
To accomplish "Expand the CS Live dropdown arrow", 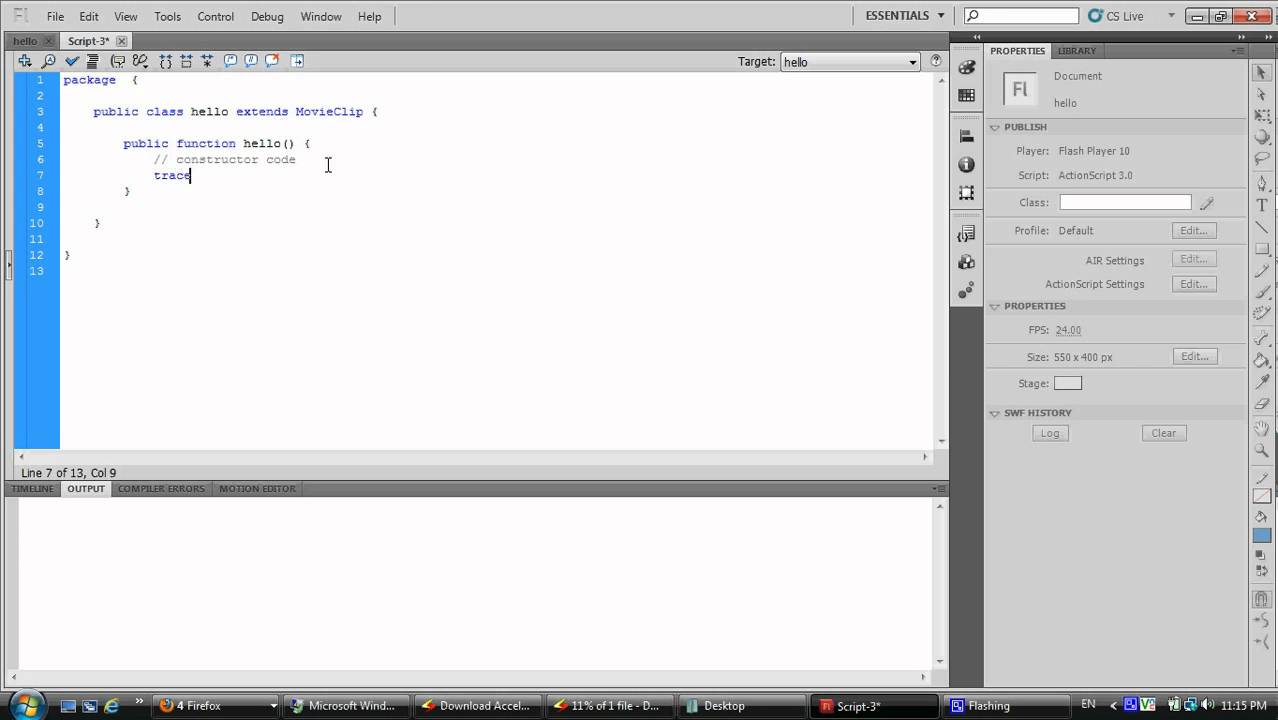I will coord(1171,16).
